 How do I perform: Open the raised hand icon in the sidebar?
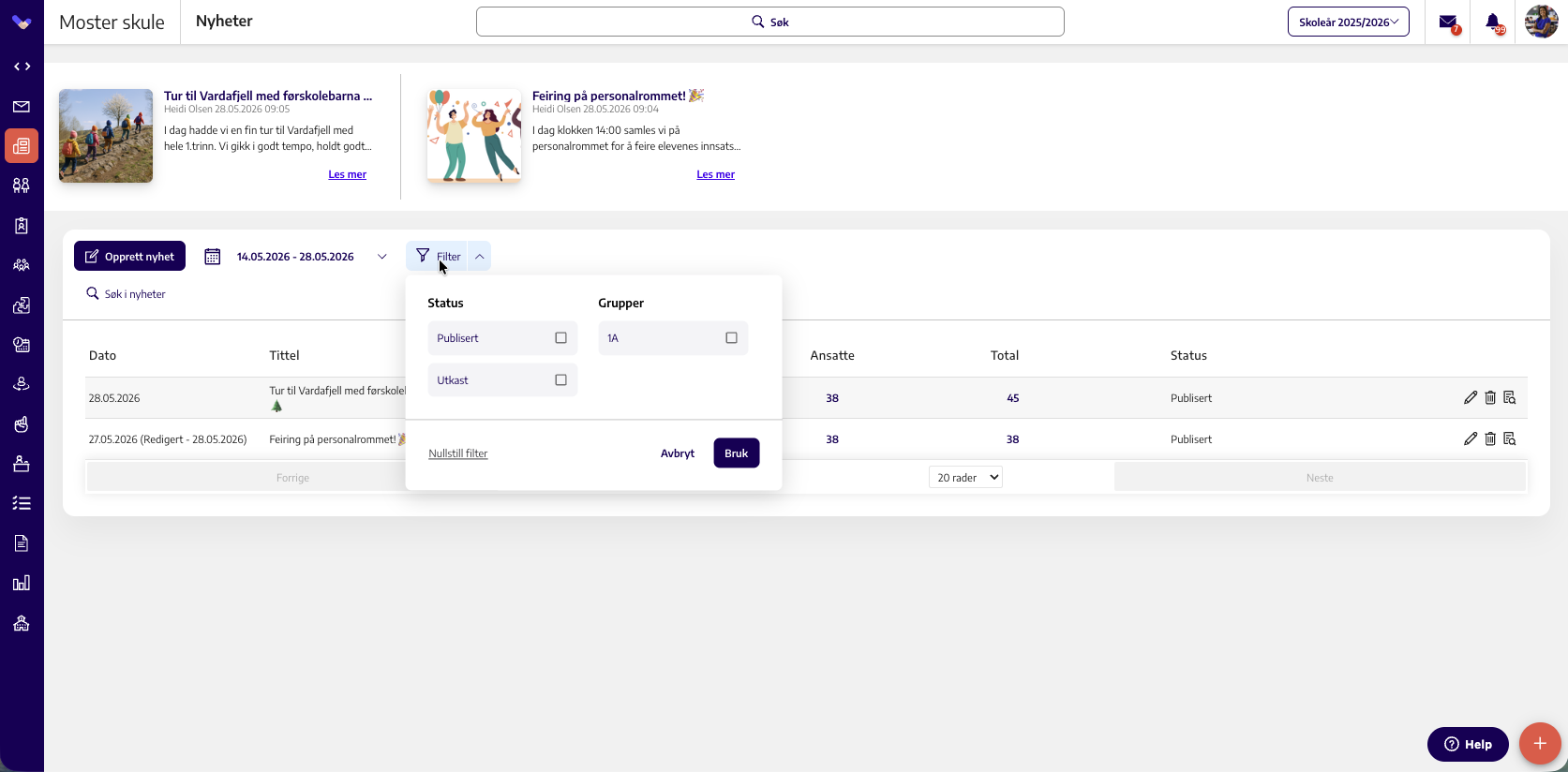22,424
